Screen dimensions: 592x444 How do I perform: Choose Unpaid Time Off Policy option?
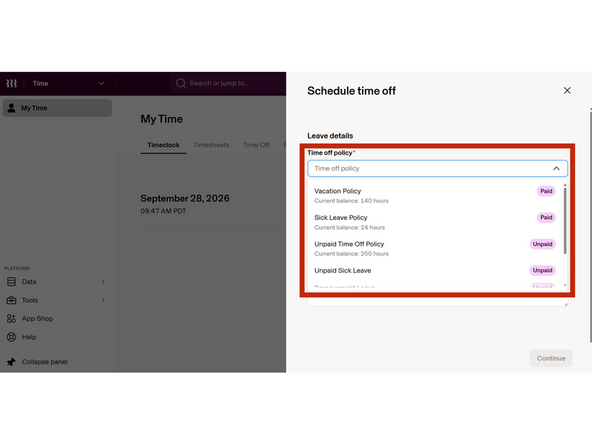coord(435,248)
